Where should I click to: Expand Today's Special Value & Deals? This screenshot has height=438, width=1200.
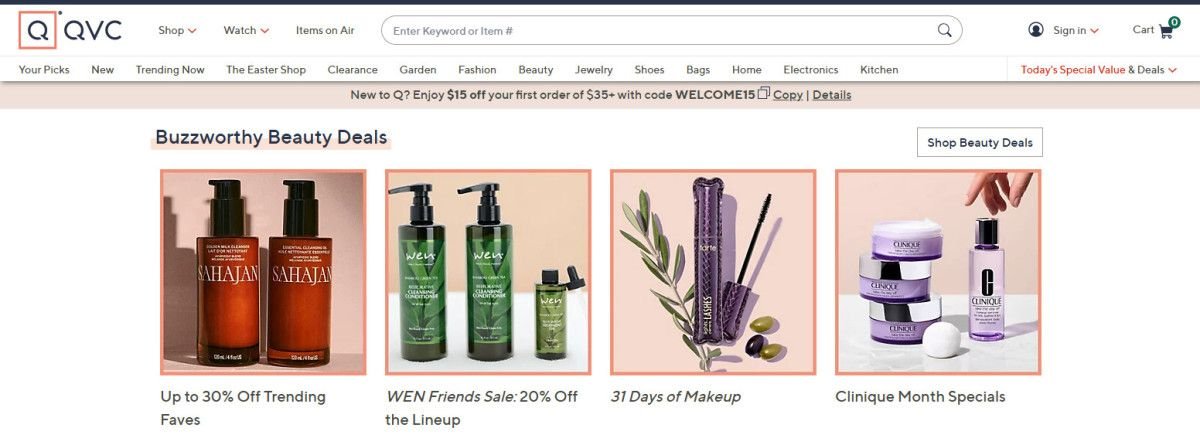1098,70
